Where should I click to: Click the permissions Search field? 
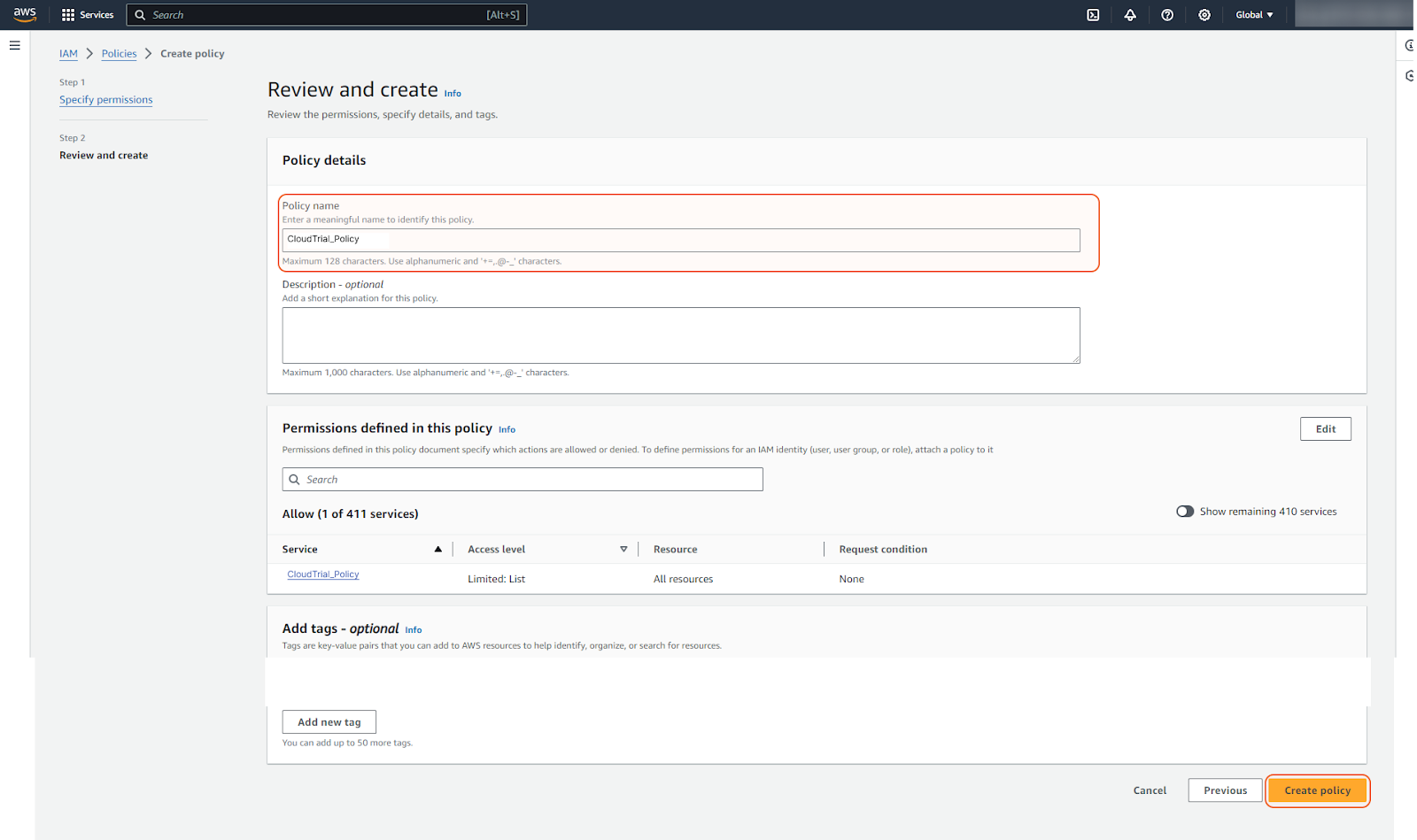[x=523, y=480]
